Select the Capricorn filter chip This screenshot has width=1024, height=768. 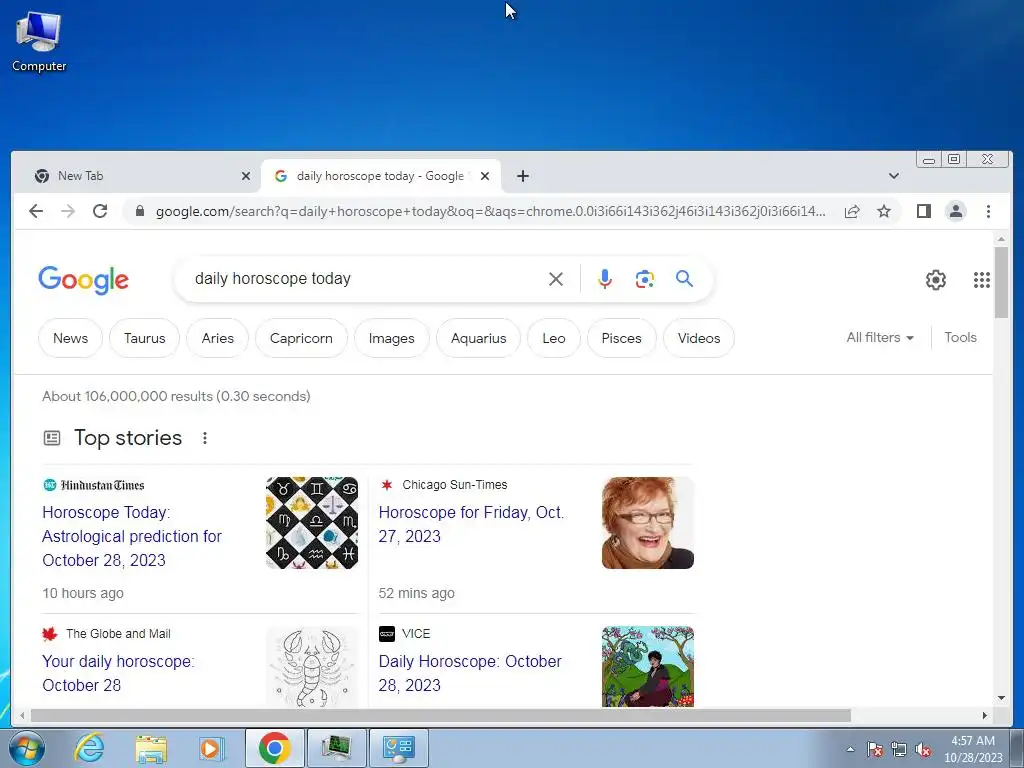click(x=301, y=338)
